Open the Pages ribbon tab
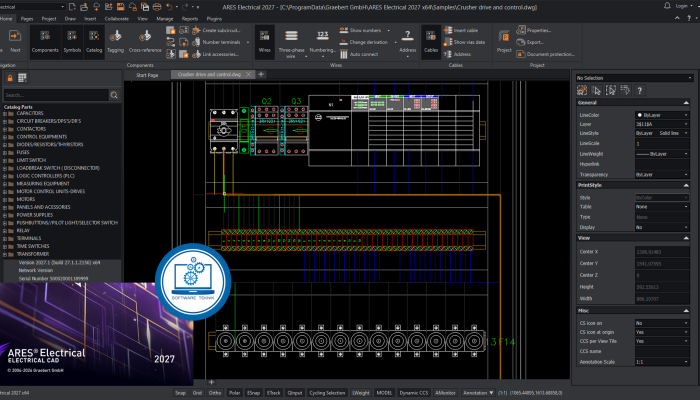700x400 pixels. coord(27,19)
